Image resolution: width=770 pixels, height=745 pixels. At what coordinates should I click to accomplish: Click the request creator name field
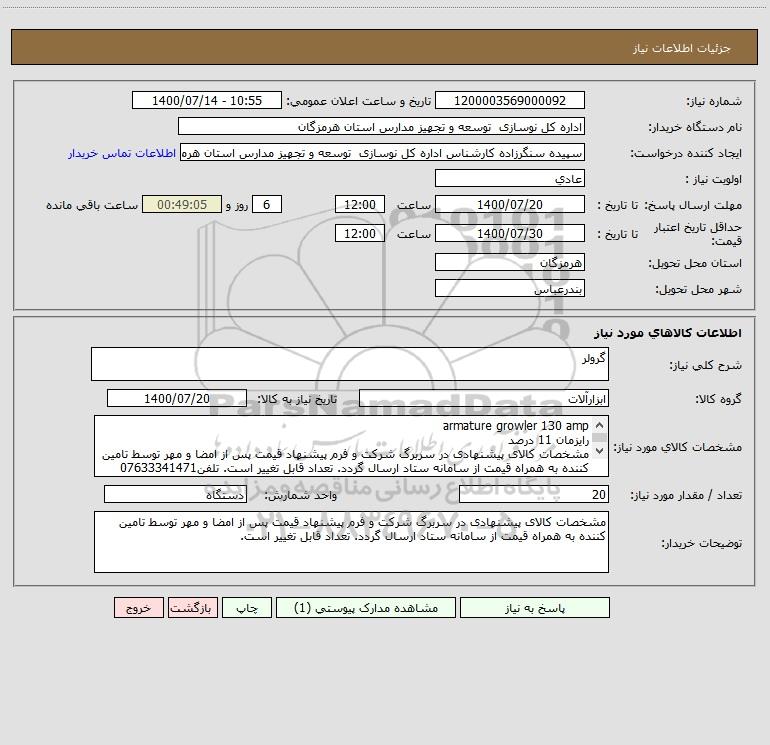click(x=382, y=153)
